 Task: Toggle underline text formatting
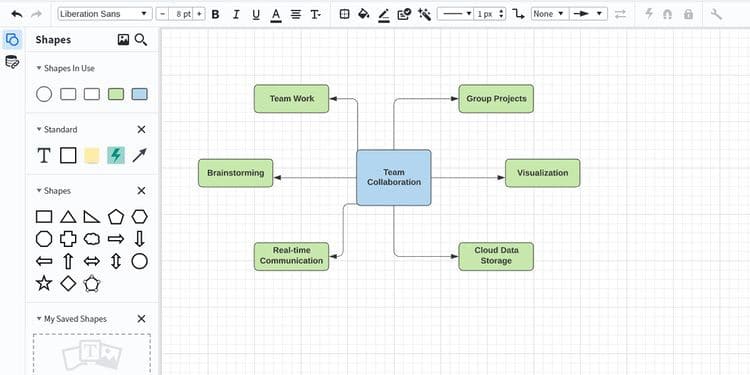coord(256,14)
